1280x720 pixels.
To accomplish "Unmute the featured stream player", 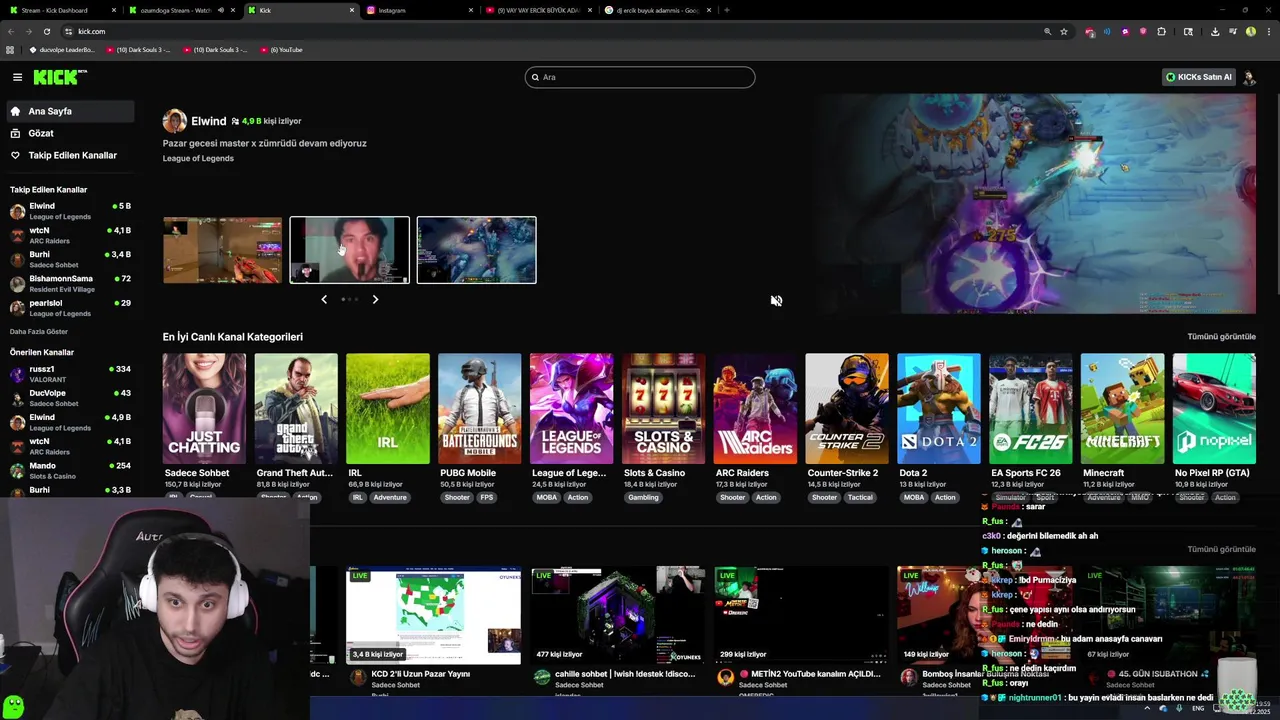I will tap(776, 301).
